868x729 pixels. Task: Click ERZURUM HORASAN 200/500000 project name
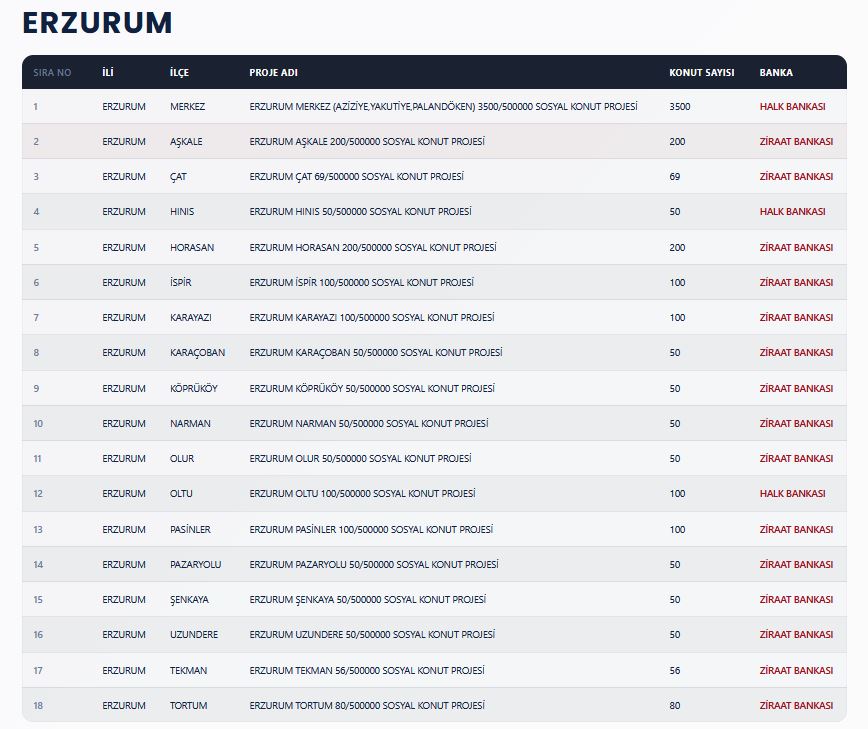point(373,247)
